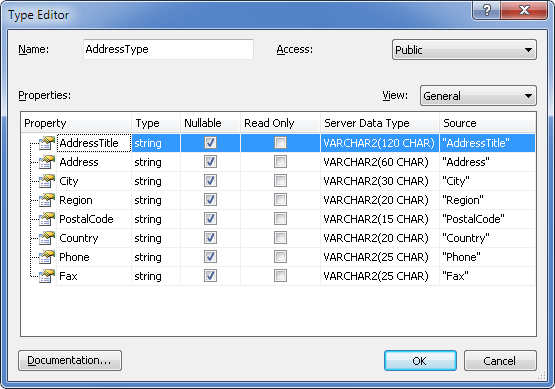Open the View dropdown showing General
Image resolution: width=555 pixels, height=389 pixels.
pyautogui.click(x=478, y=96)
